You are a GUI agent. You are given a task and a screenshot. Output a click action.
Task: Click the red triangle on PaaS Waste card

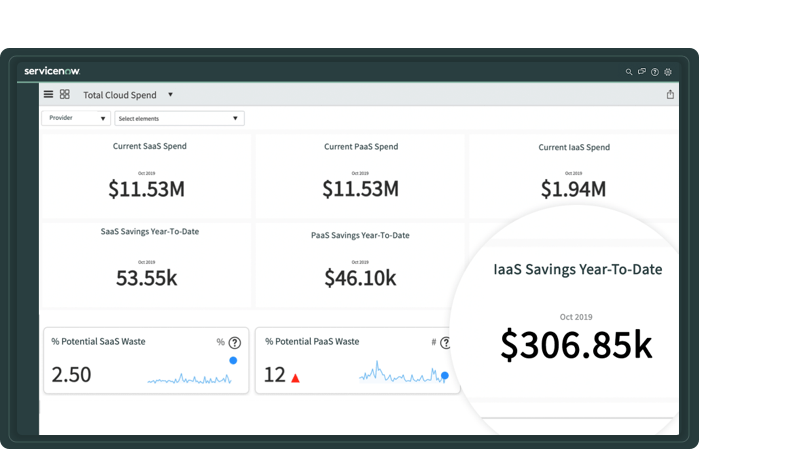coord(295,378)
